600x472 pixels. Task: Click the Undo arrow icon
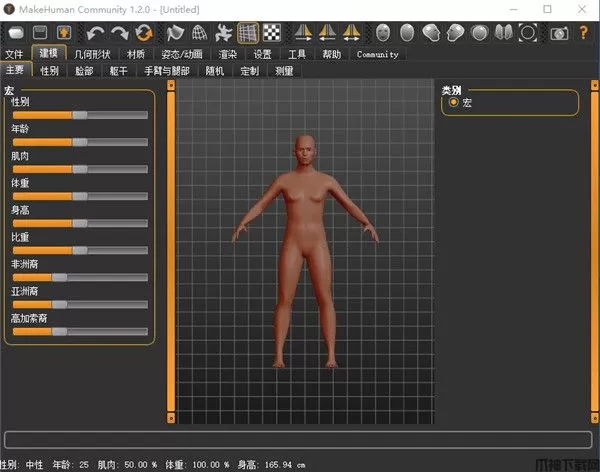click(x=96, y=33)
